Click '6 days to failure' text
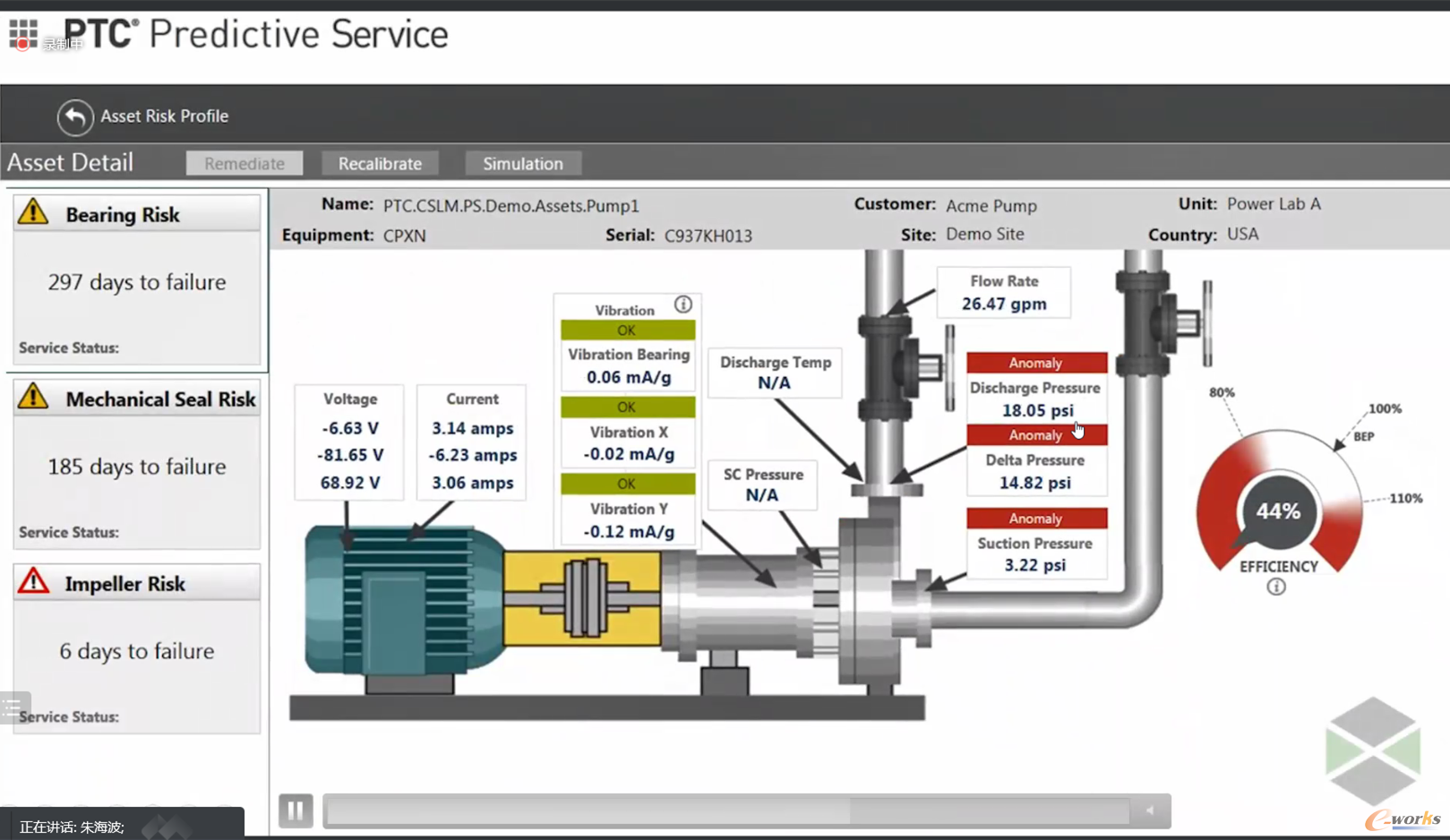1450x840 pixels. click(137, 651)
